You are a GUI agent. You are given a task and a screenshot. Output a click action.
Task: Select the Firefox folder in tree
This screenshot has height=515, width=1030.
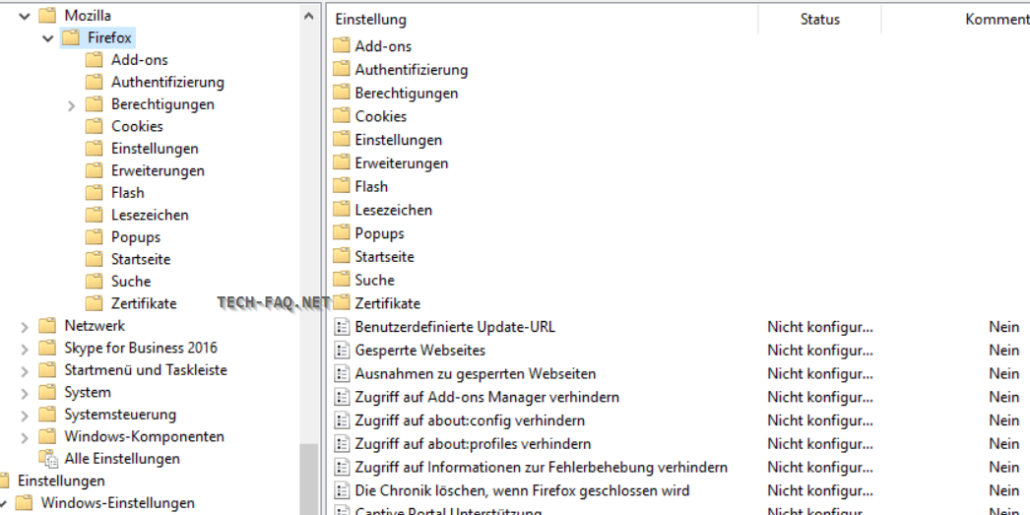click(110, 37)
